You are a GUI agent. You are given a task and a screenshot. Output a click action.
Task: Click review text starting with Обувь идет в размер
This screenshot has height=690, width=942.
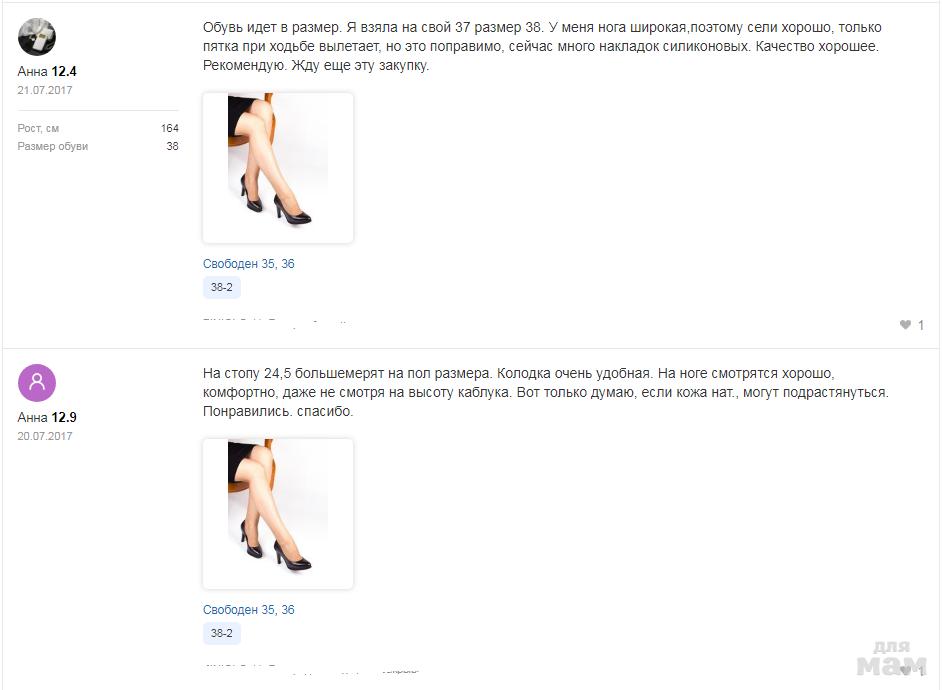click(542, 46)
